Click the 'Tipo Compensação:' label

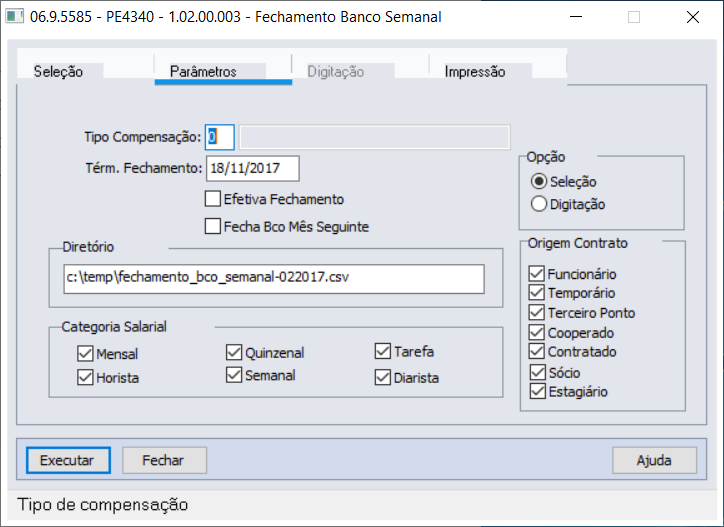point(143,137)
